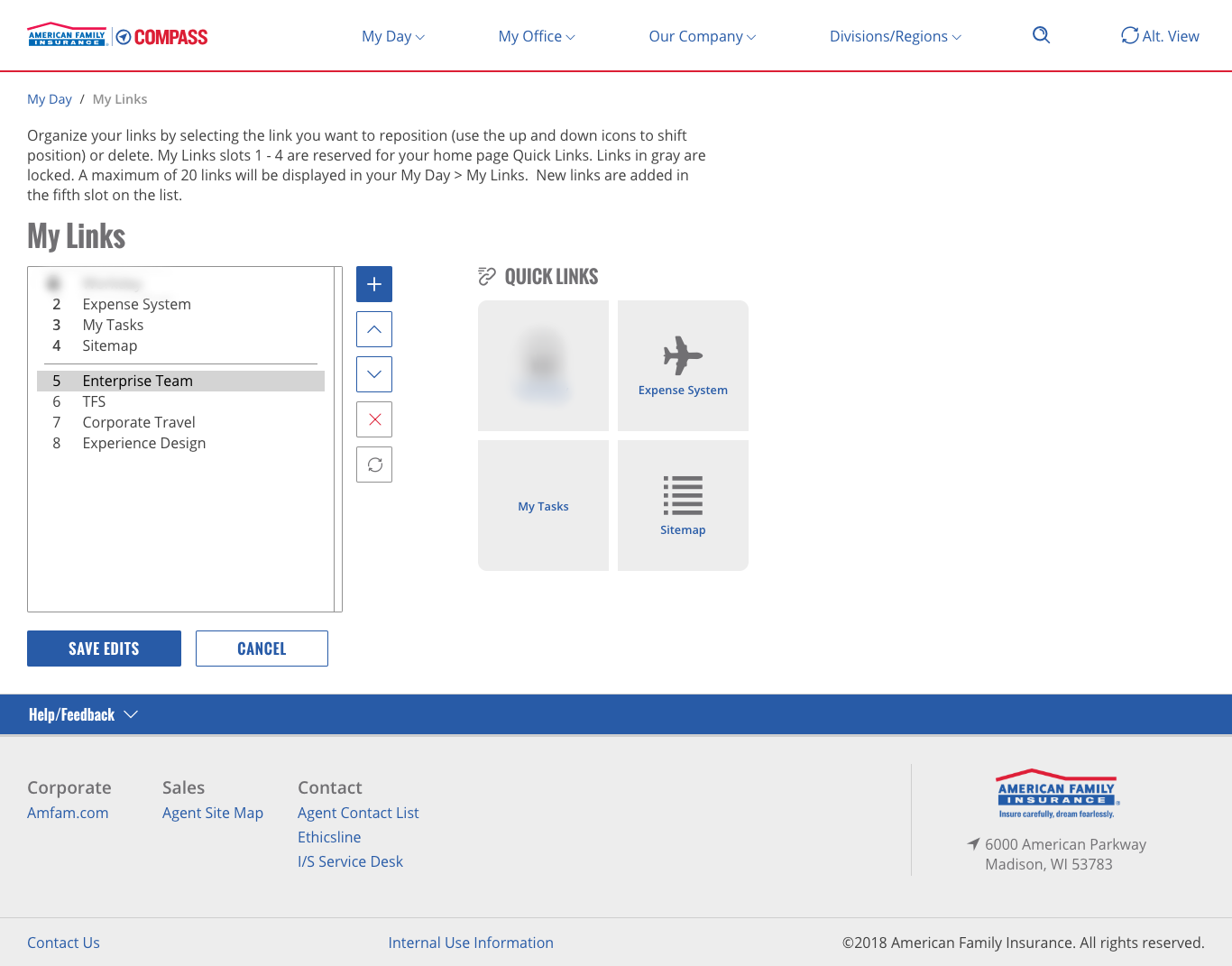The width and height of the screenshot is (1232, 966).
Task: Expand the Divisions/Regions menu
Action: click(x=896, y=36)
